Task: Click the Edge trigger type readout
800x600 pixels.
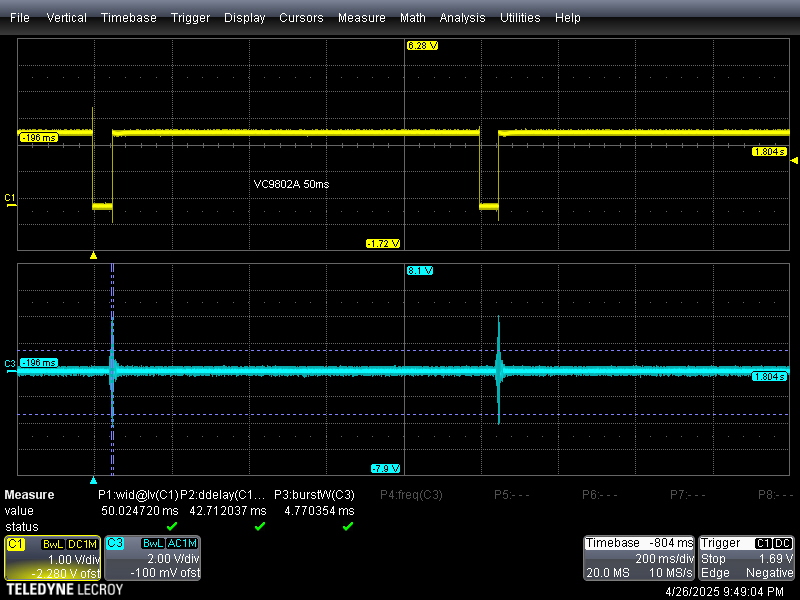Action: (715, 573)
